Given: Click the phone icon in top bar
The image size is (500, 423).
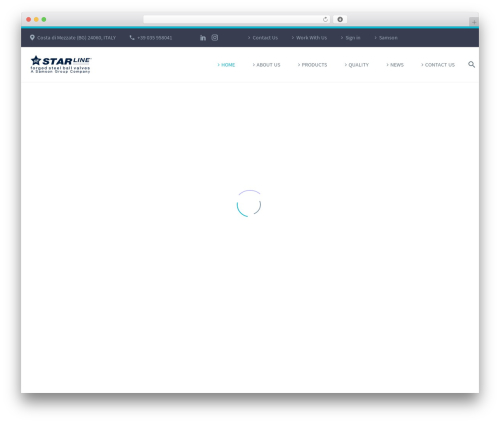Looking at the screenshot, I should click(132, 38).
